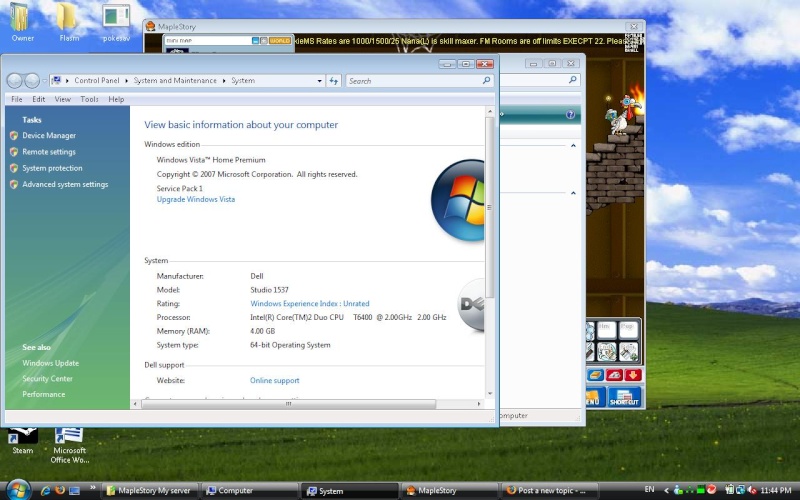Click the Forward navigation button
This screenshot has height=500, width=800.
(x=32, y=81)
